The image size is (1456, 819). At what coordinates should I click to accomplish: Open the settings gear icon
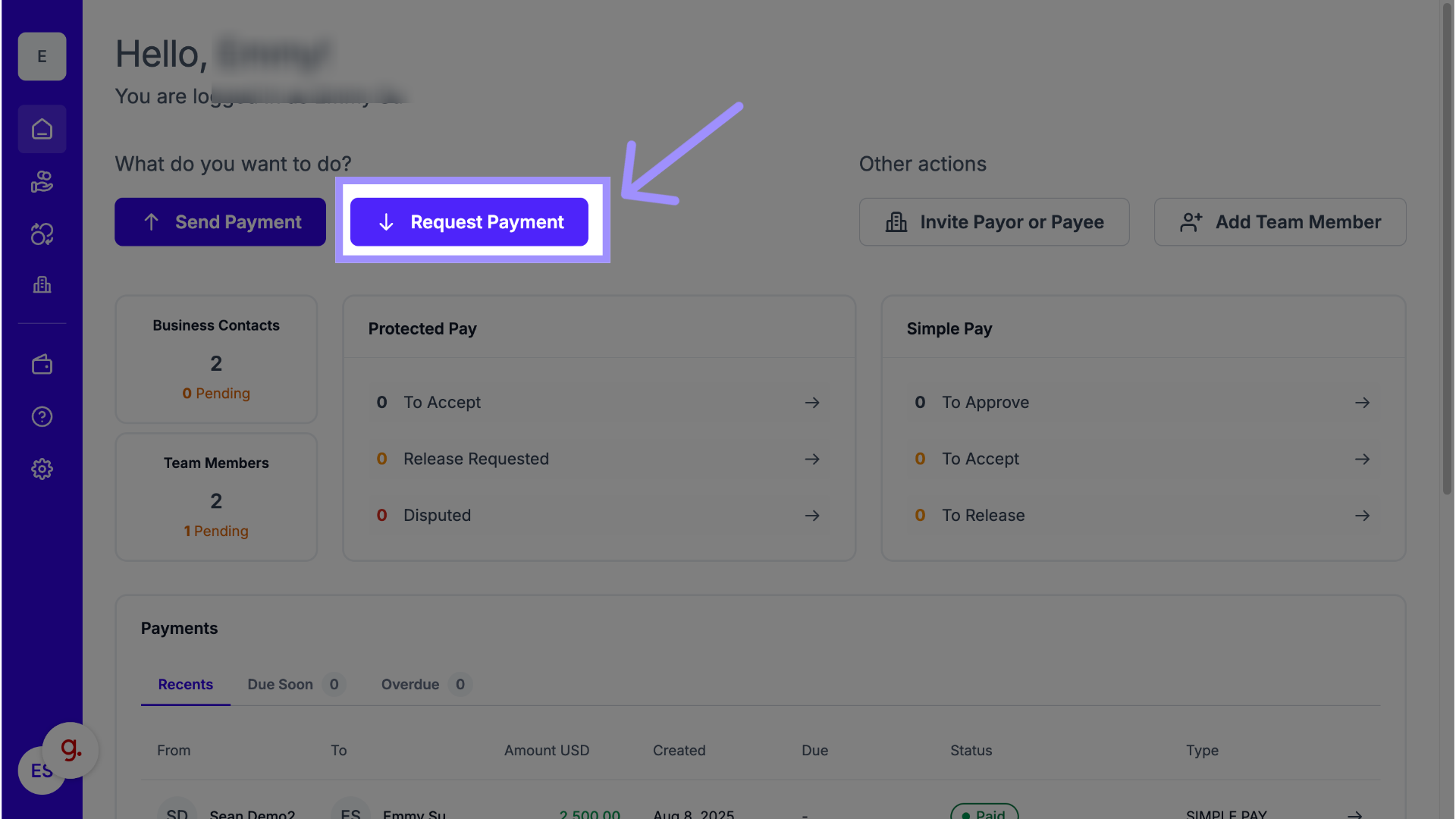coord(42,469)
